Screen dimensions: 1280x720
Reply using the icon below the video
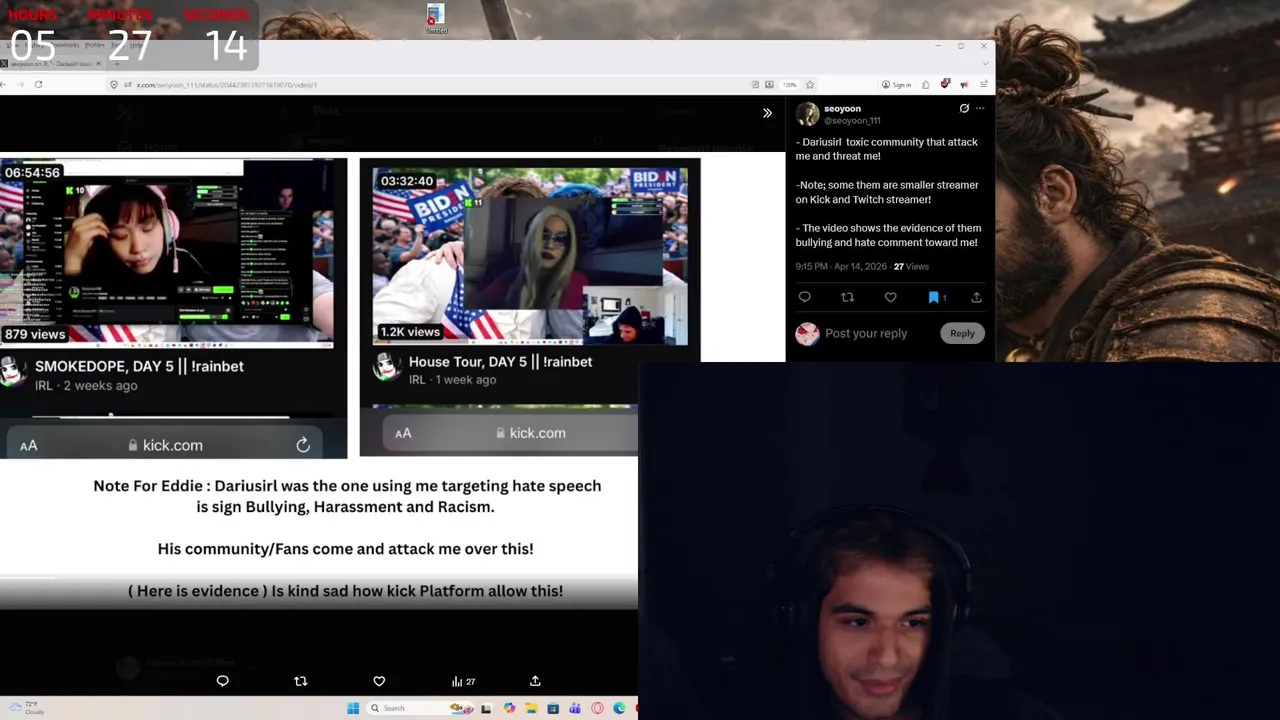click(222, 681)
